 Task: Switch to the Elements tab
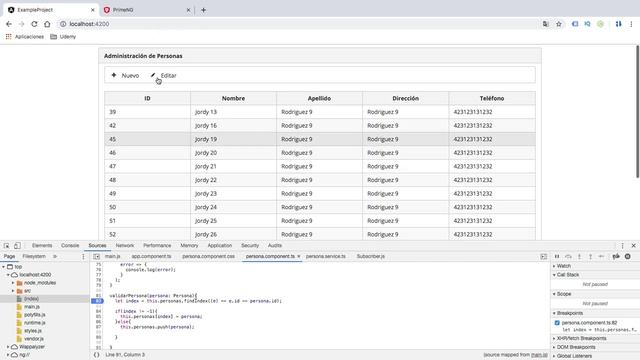tap(42, 246)
